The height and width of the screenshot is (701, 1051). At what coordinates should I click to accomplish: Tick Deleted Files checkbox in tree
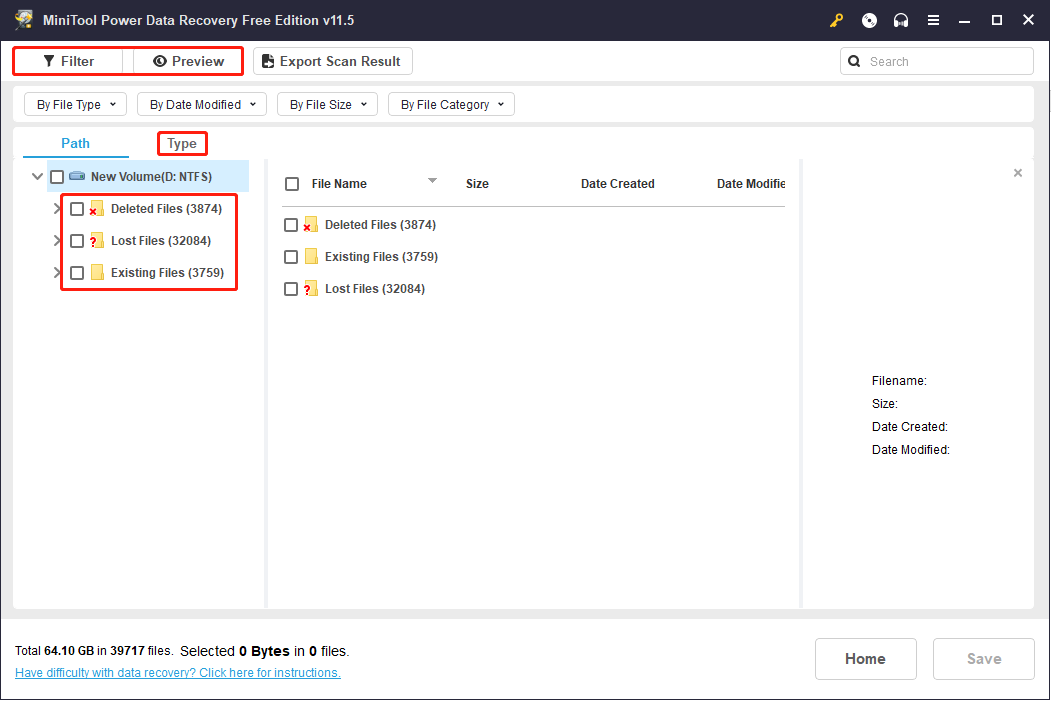pos(77,209)
